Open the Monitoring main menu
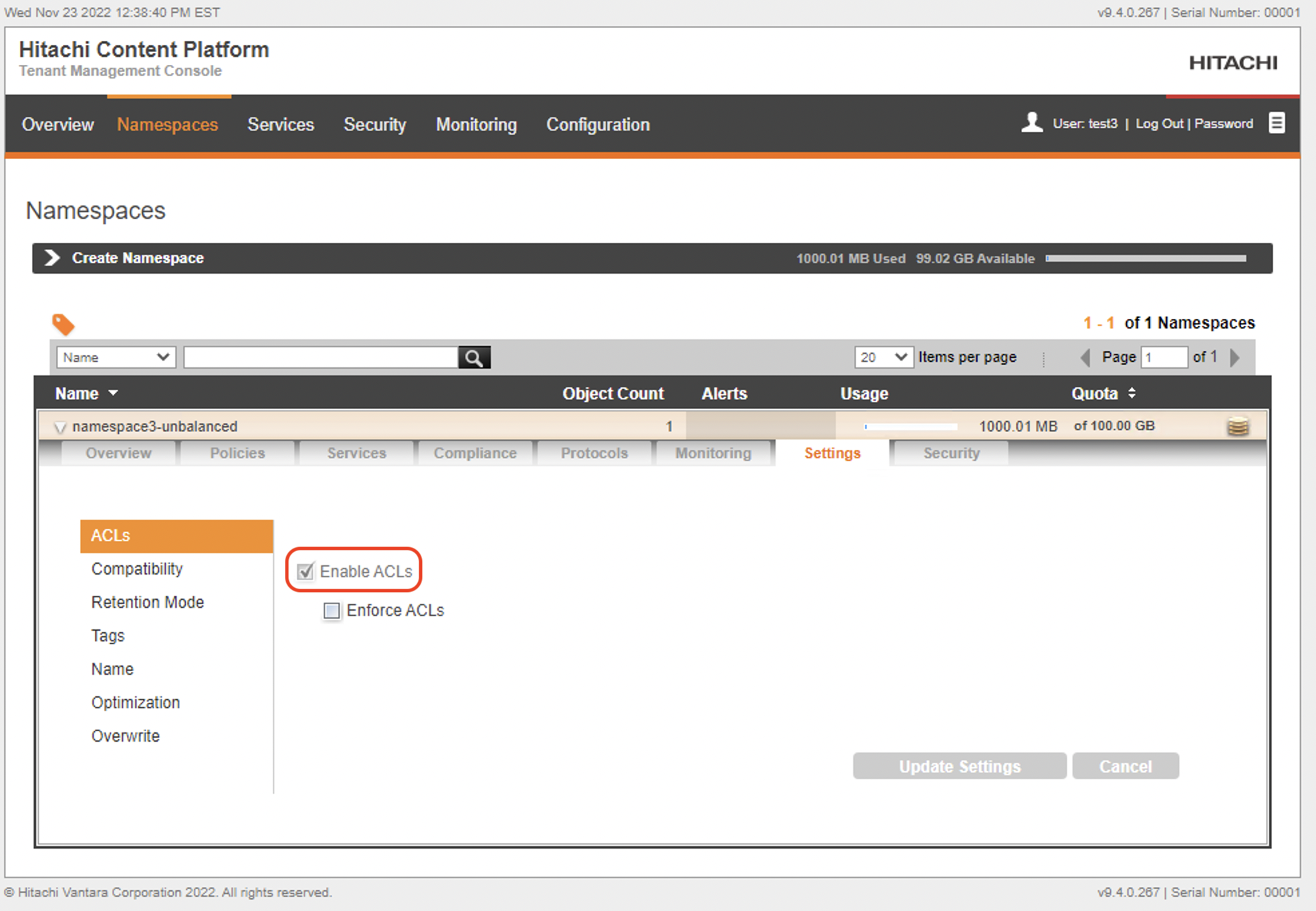Viewport: 1316px width, 911px height. point(476,125)
